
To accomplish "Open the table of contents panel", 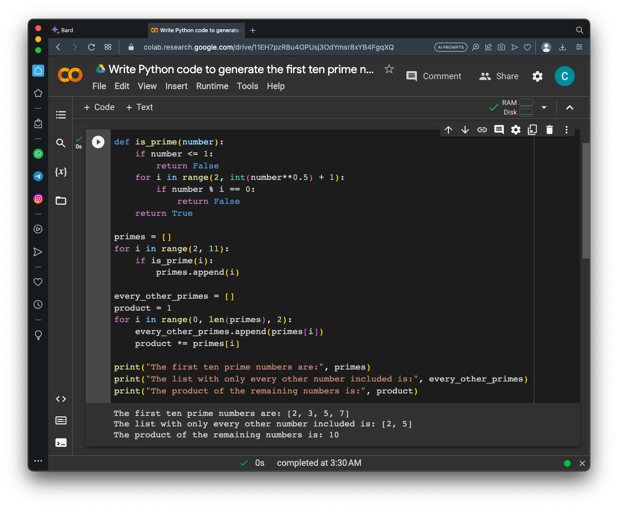I will point(61,115).
